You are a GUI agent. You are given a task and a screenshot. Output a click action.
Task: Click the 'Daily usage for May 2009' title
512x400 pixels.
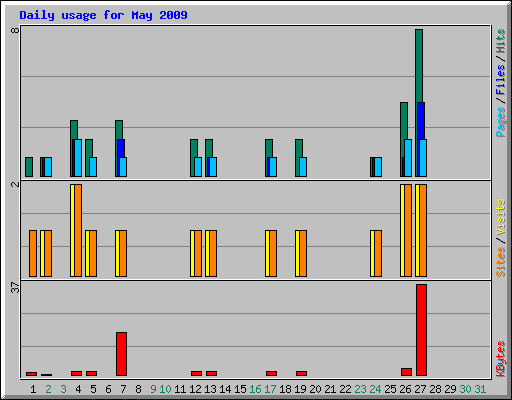pos(103,15)
